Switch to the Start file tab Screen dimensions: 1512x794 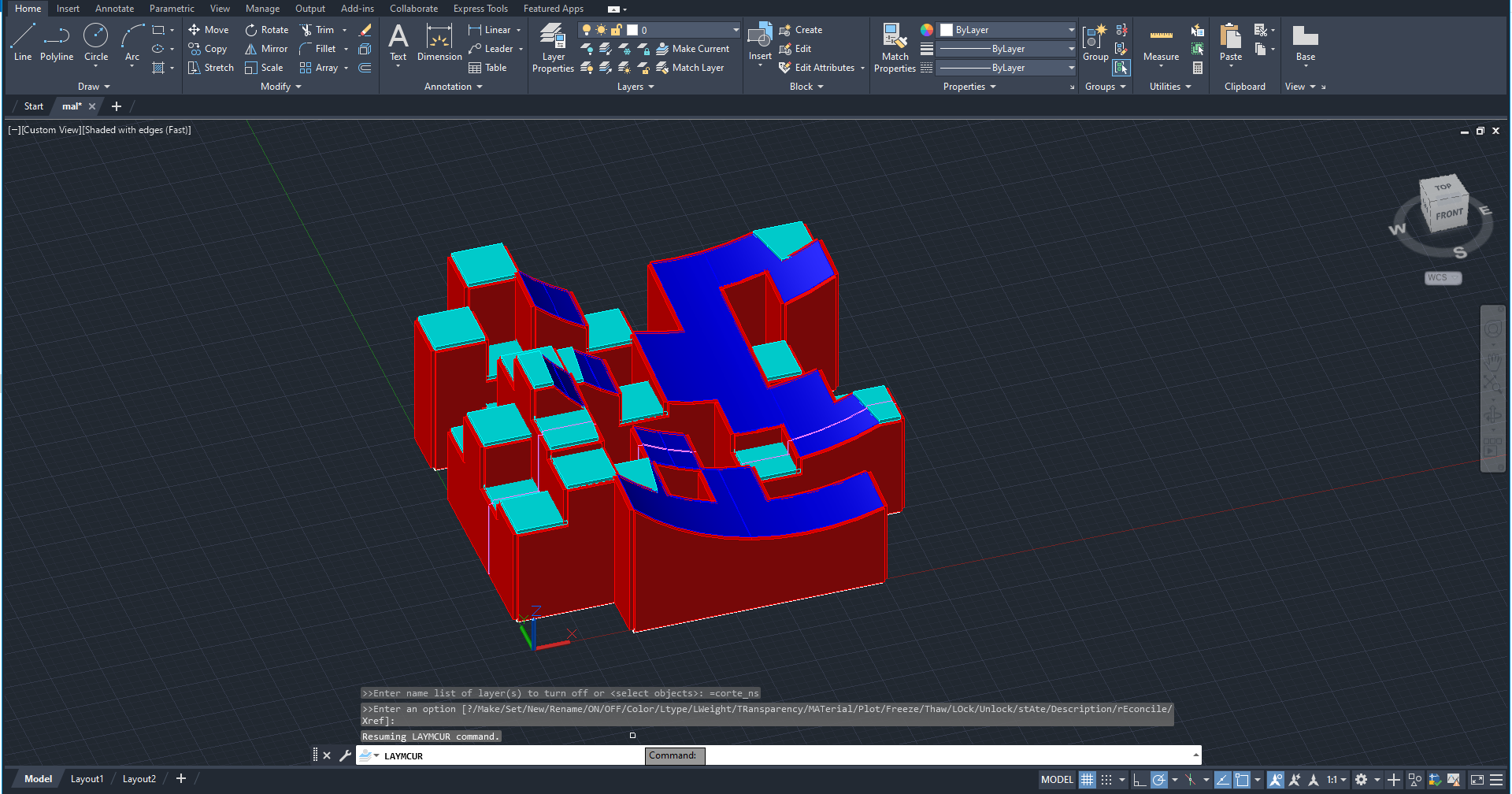[33, 106]
